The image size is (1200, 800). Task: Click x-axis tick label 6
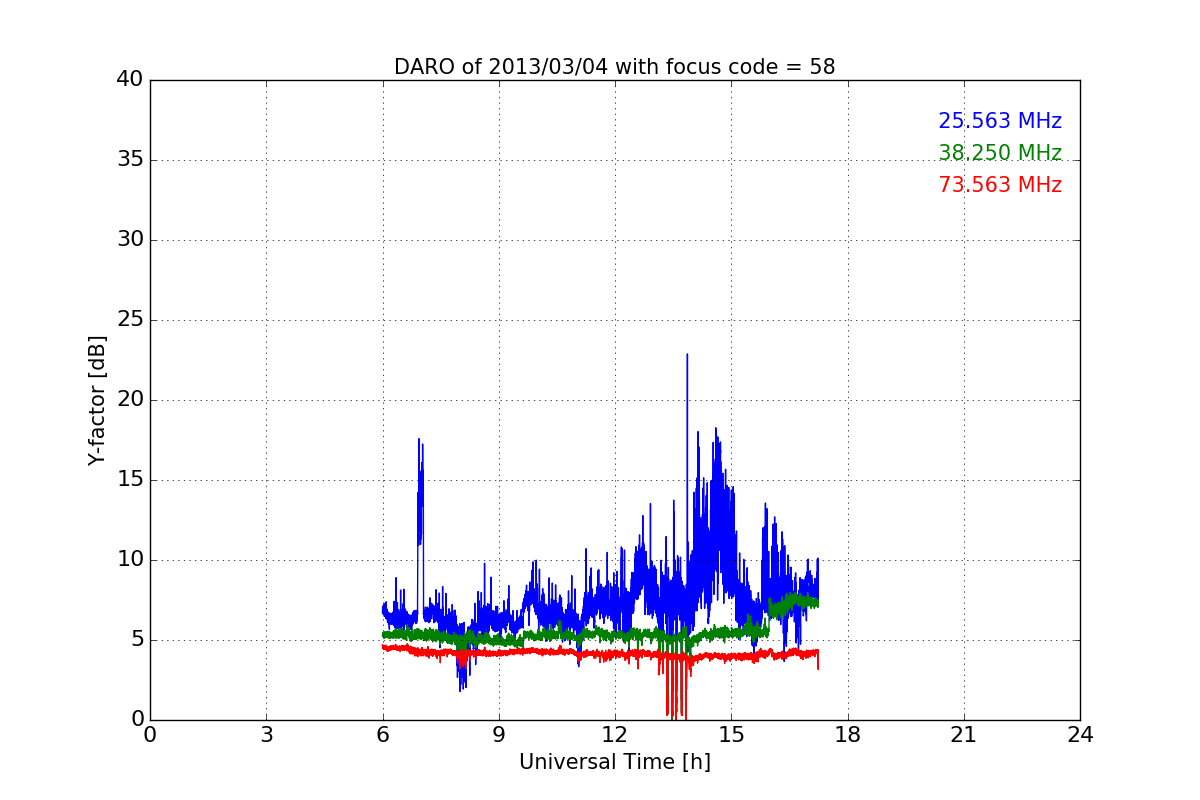point(382,735)
